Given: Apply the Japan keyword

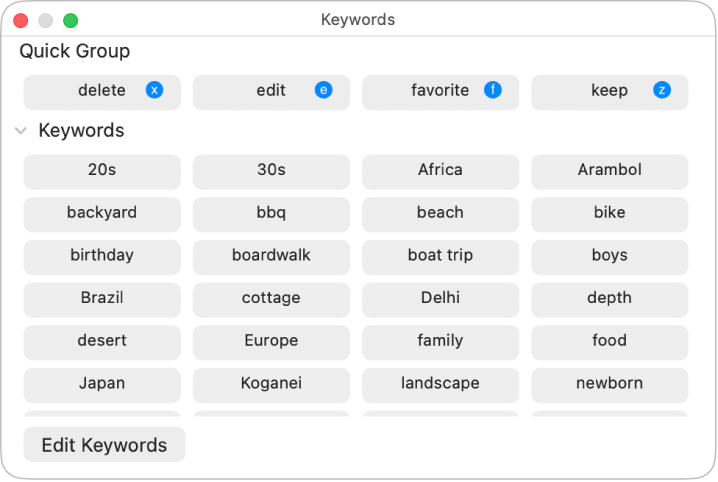Looking at the screenshot, I should [102, 384].
